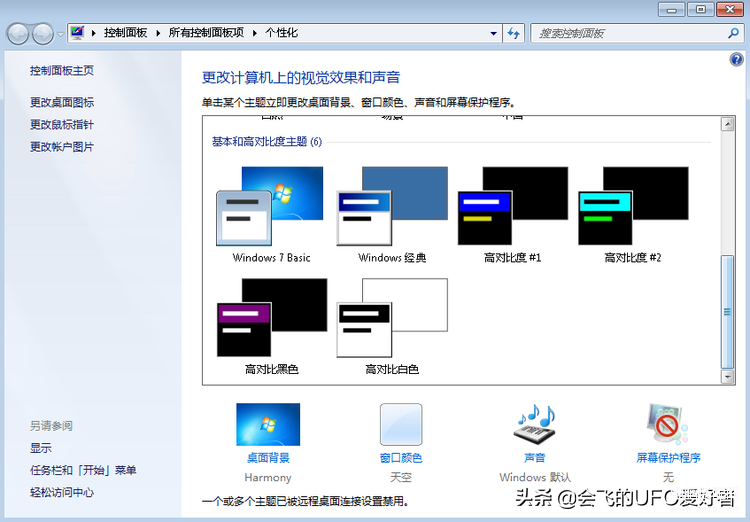Click the 屏幕保护程序 disabled monitor icon
Viewport: 750px width, 522px height.
(x=668, y=424)
